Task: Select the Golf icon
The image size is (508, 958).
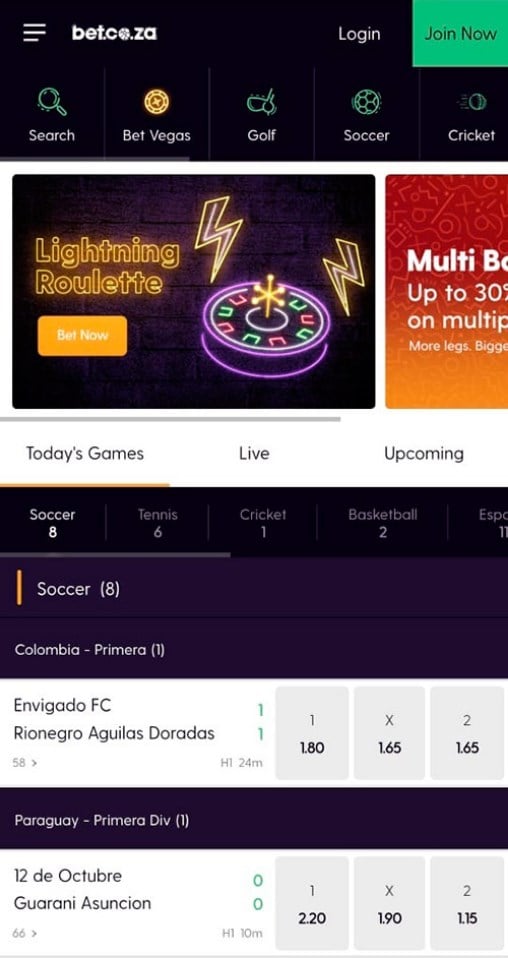Action: click(x=262, y=101)
